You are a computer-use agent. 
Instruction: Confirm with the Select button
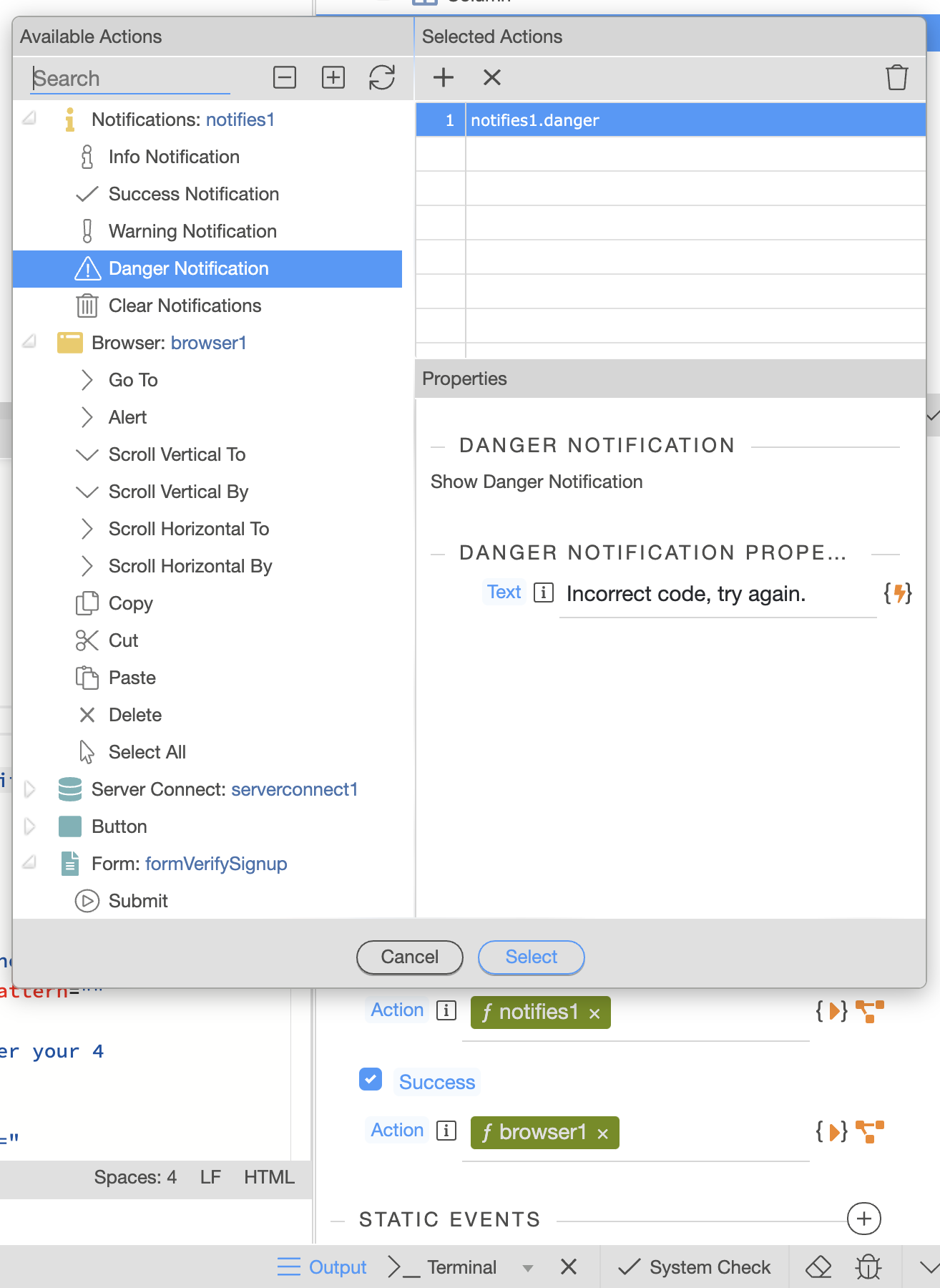coord(531,957)
